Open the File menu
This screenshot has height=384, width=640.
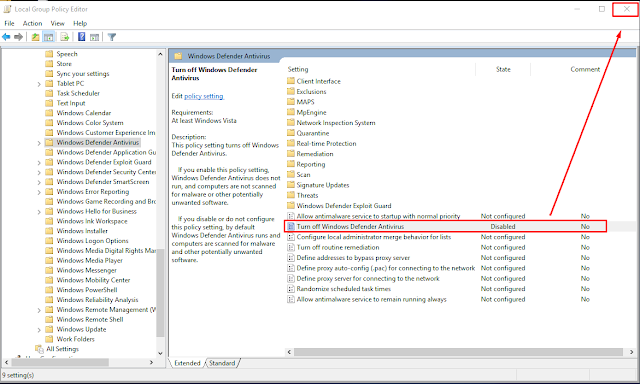pyautogui.click(x=9, y=23)
